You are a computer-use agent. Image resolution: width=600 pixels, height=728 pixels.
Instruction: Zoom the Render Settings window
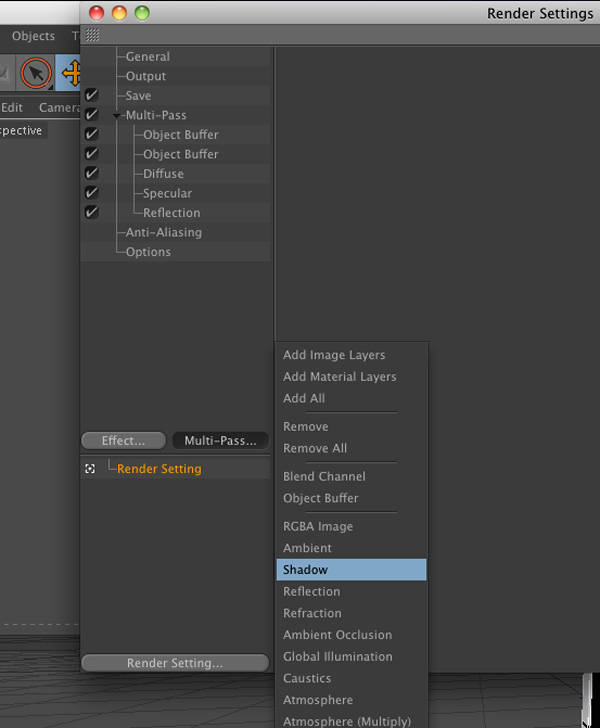(x=142, y=13)
